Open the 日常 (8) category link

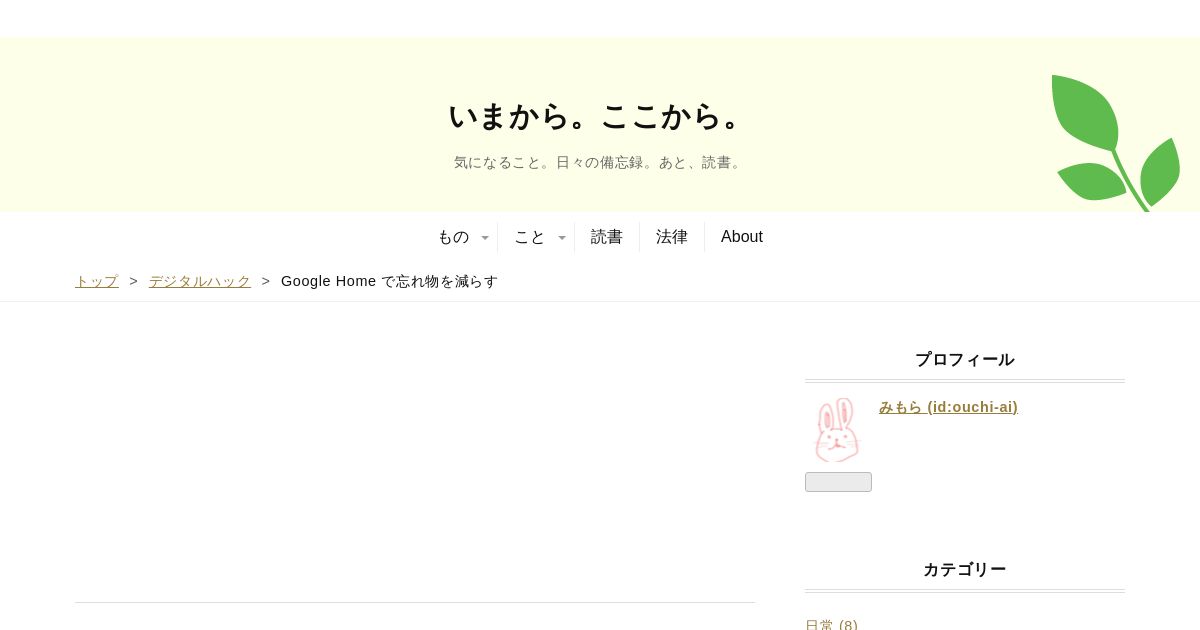(x=831, y=624)
